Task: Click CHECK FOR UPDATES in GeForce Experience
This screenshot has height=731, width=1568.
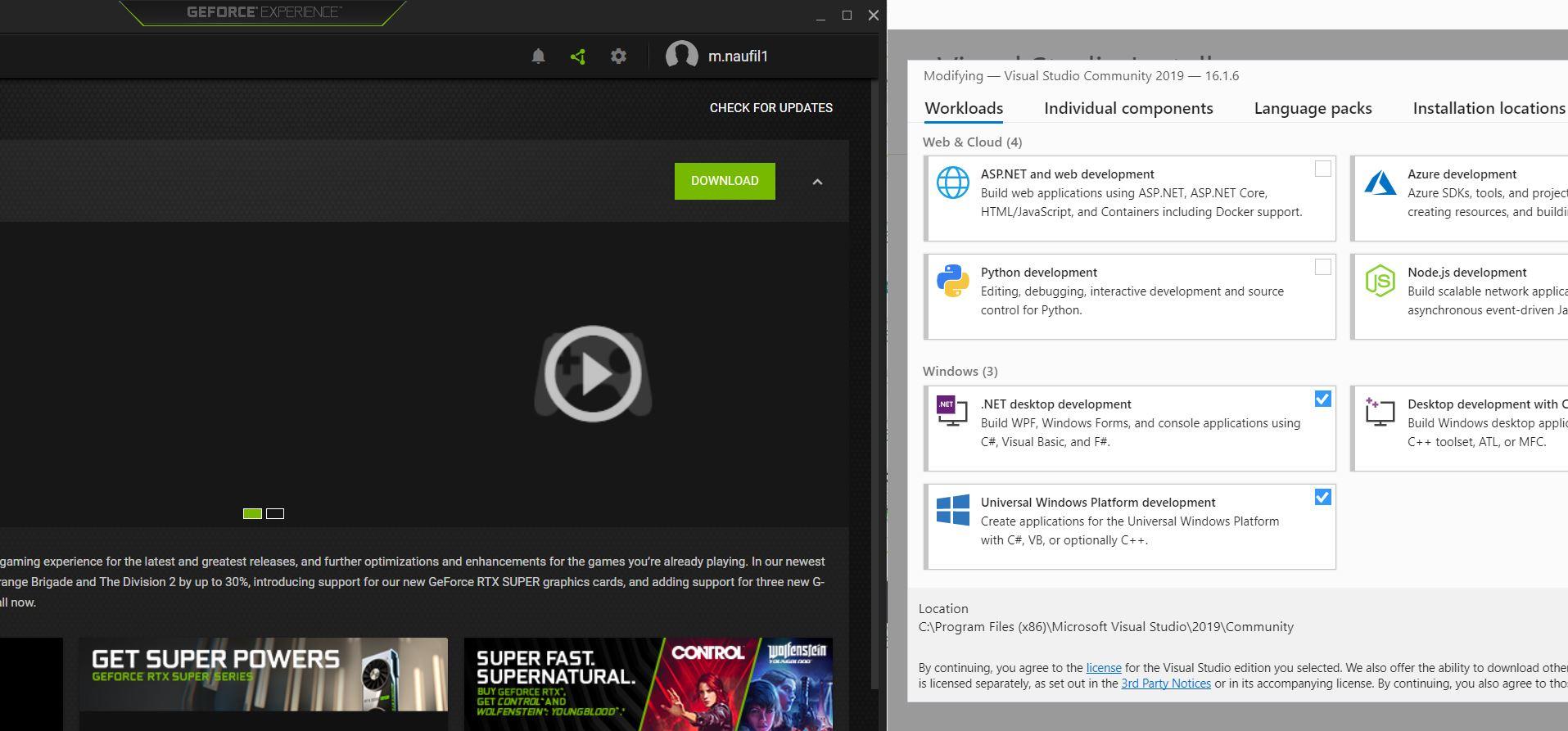Action: tap(771, 108)
